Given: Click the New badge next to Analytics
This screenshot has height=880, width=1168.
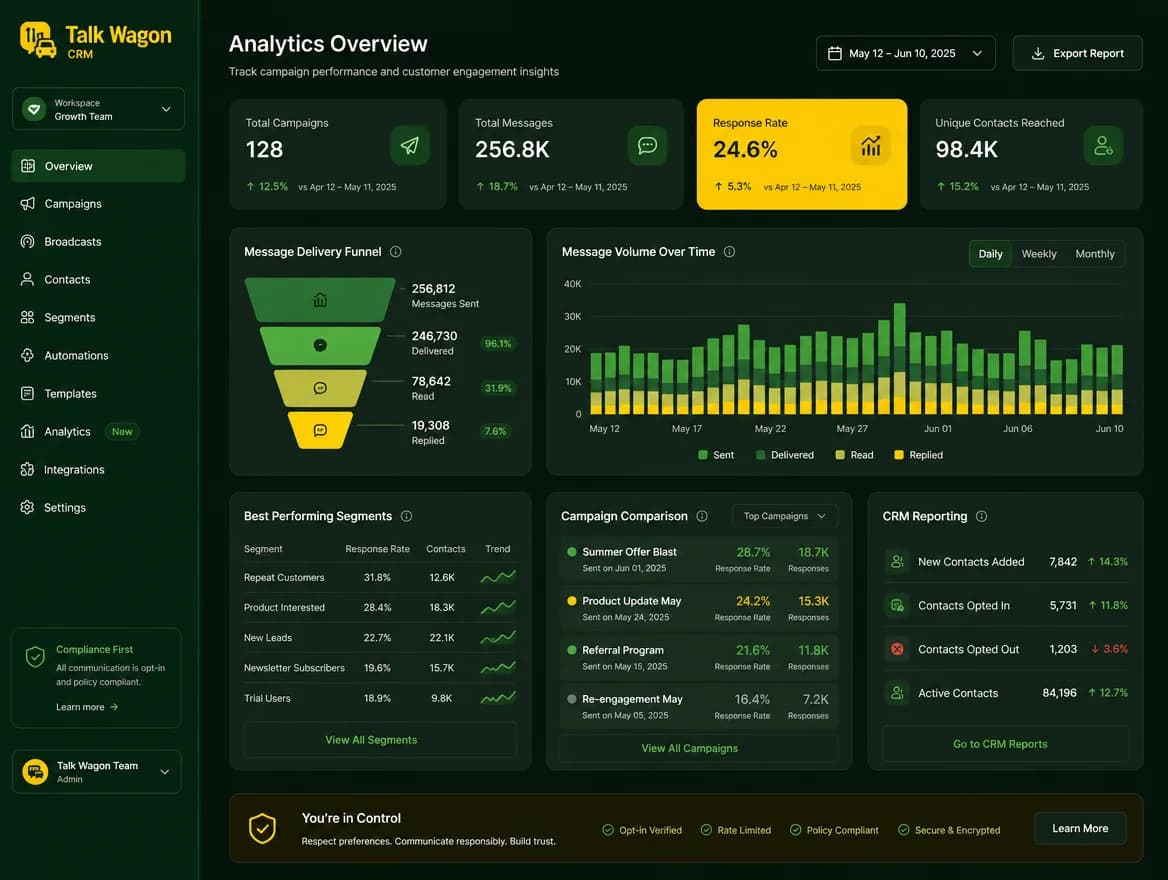Looking at the screenshot, I should click(122, 431).
